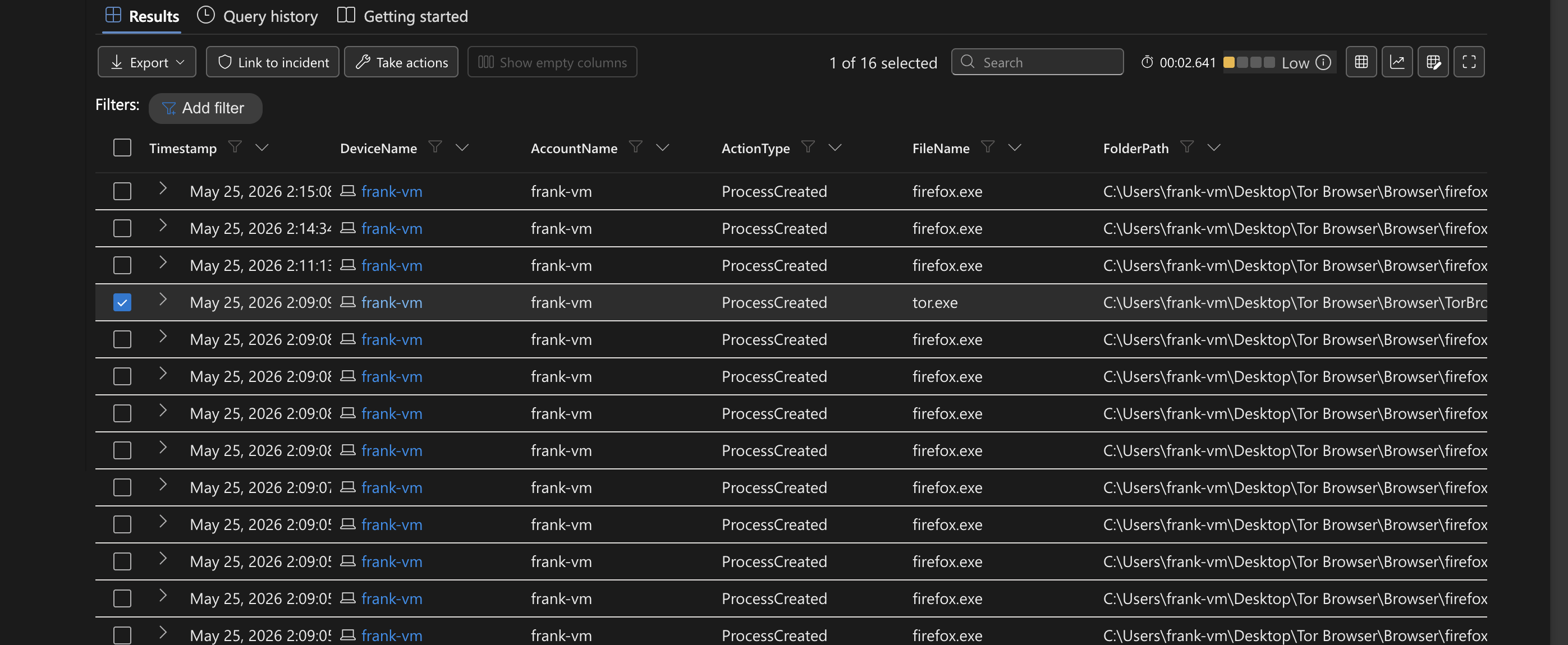The image size is (1568, 645).
Task: Click the TorBro folder path cell
Action: [x=1295, y=302]
